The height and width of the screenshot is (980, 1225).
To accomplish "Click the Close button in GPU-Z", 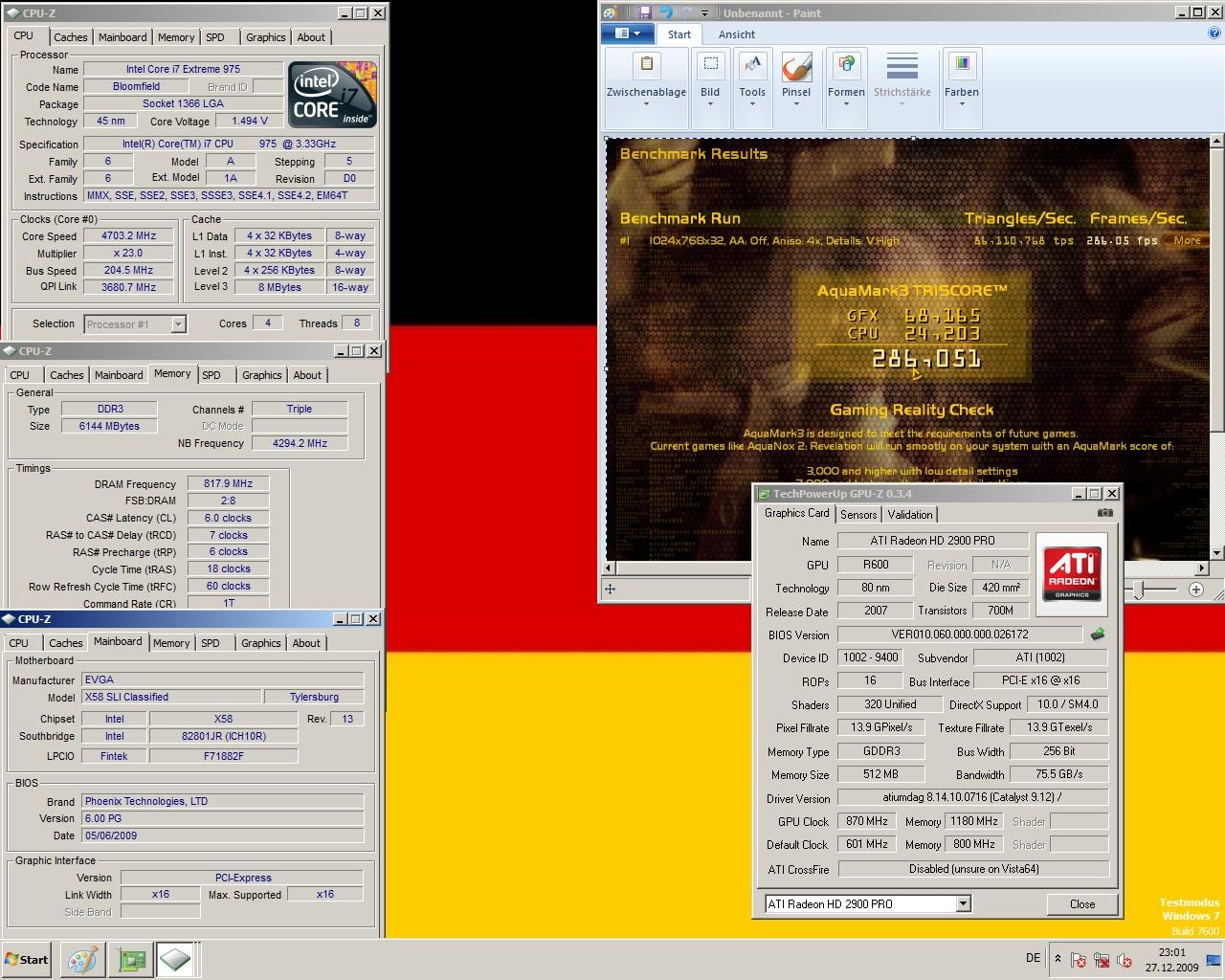I will (1082, 903).
